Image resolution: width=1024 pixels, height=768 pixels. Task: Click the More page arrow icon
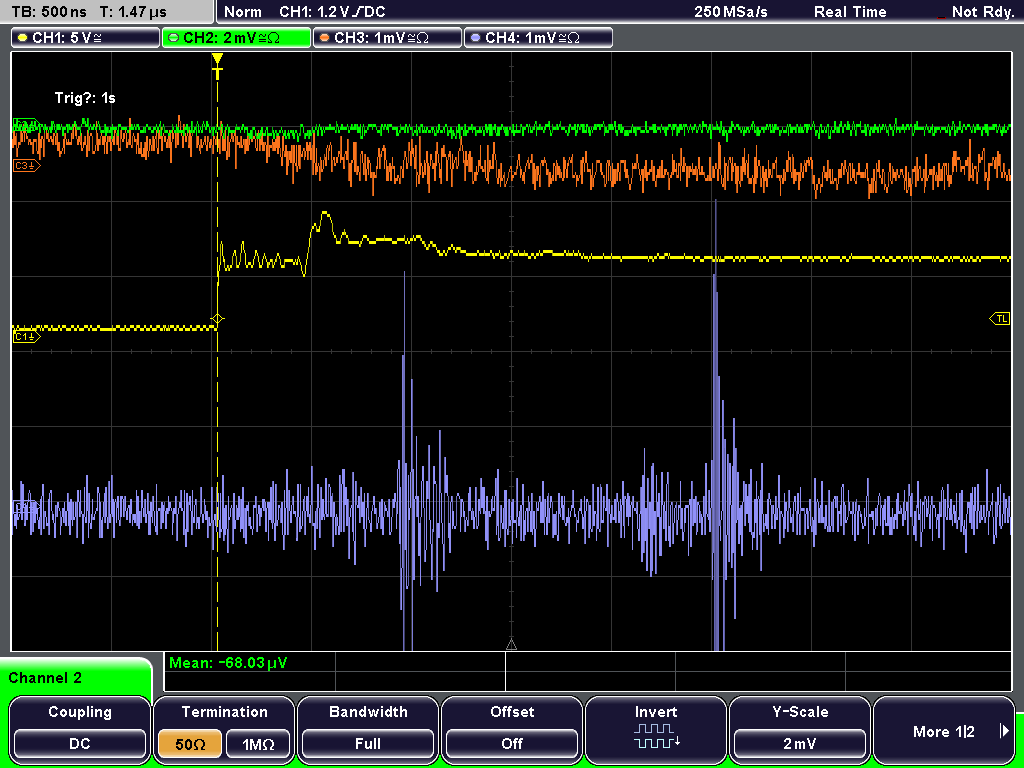(1004, 731)
